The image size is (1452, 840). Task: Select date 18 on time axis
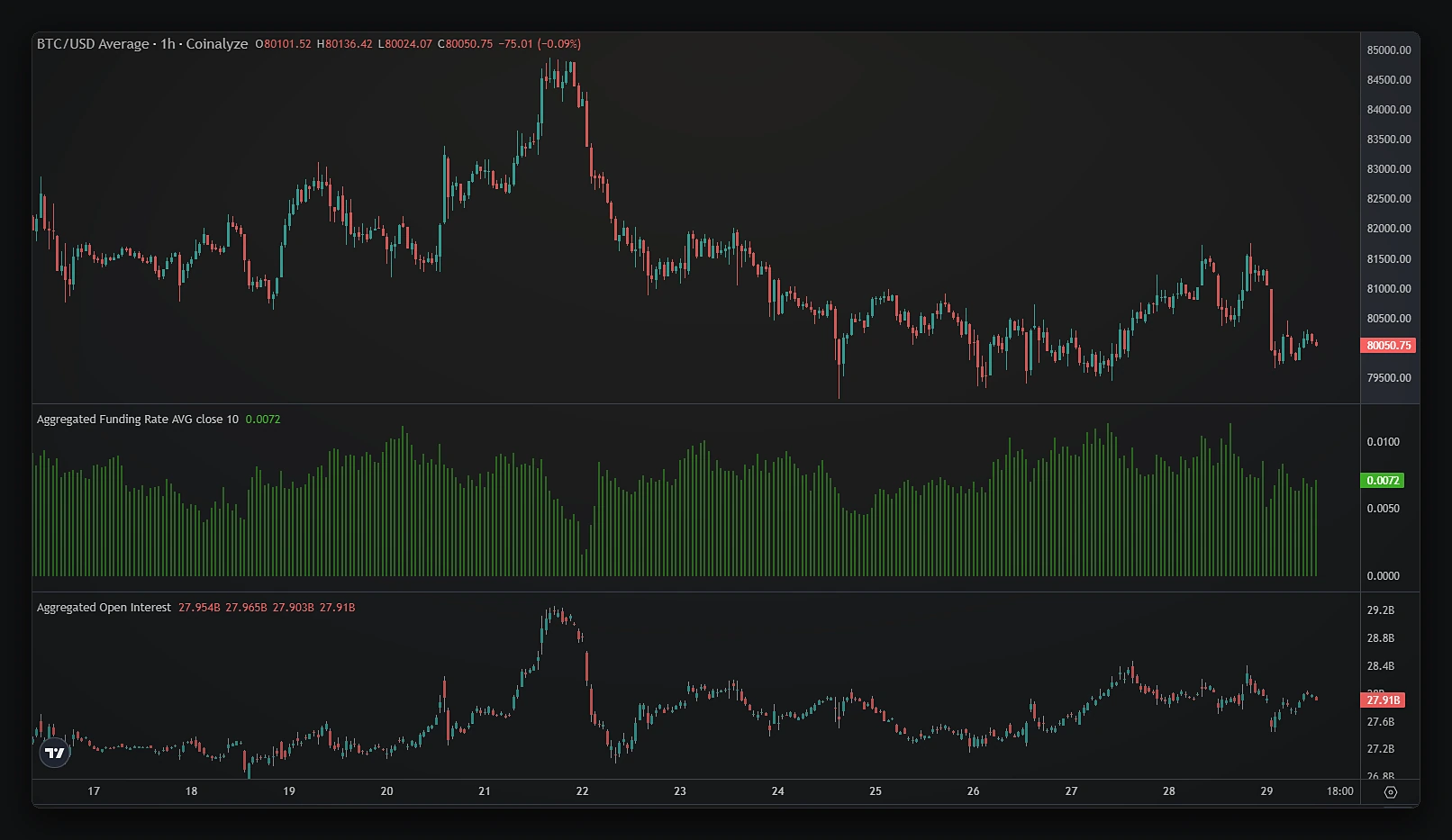pos(191,791)
